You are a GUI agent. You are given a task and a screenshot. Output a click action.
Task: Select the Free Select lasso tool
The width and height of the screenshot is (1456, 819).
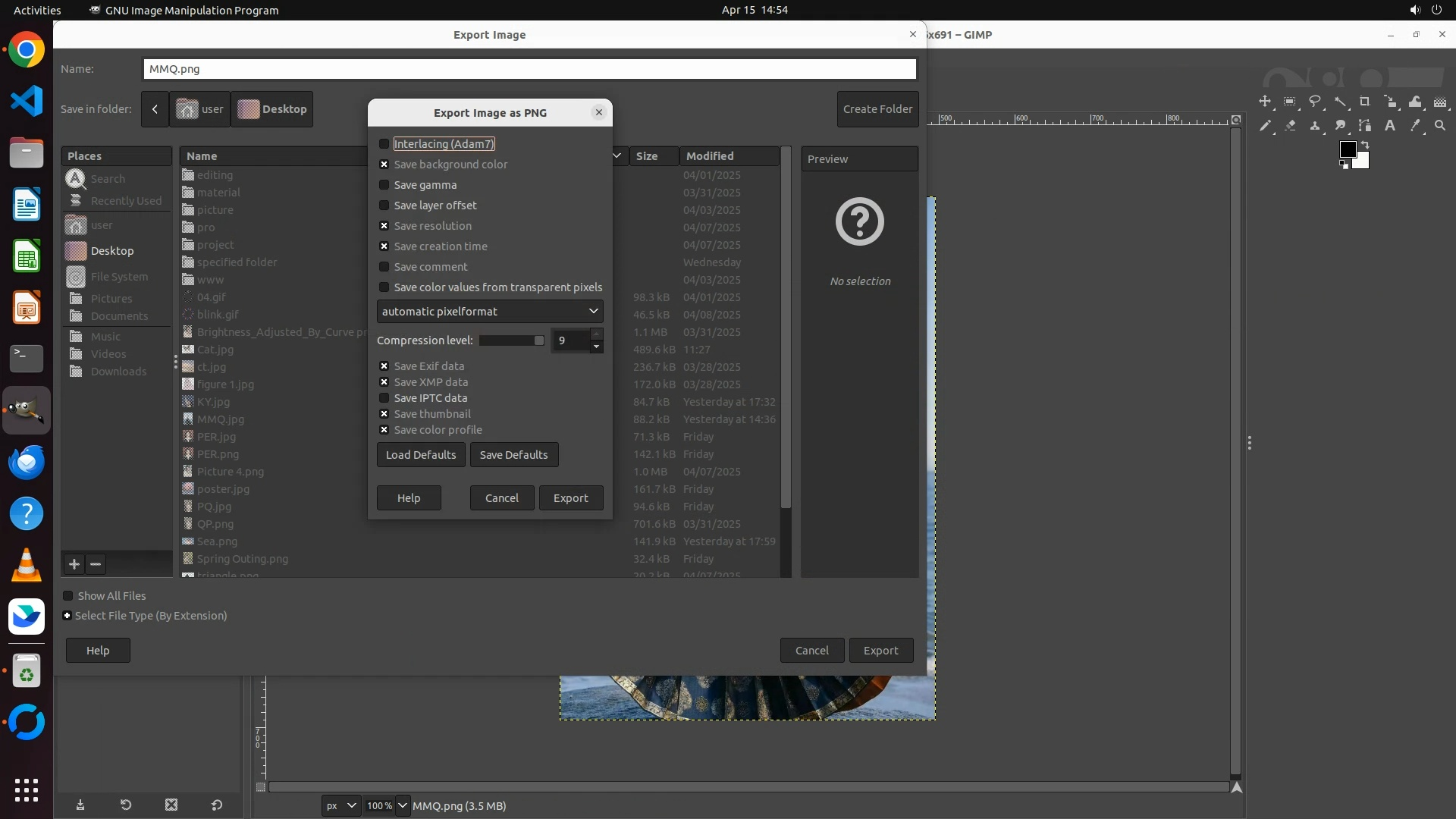pyautogui.click(x=1315, y=102)
